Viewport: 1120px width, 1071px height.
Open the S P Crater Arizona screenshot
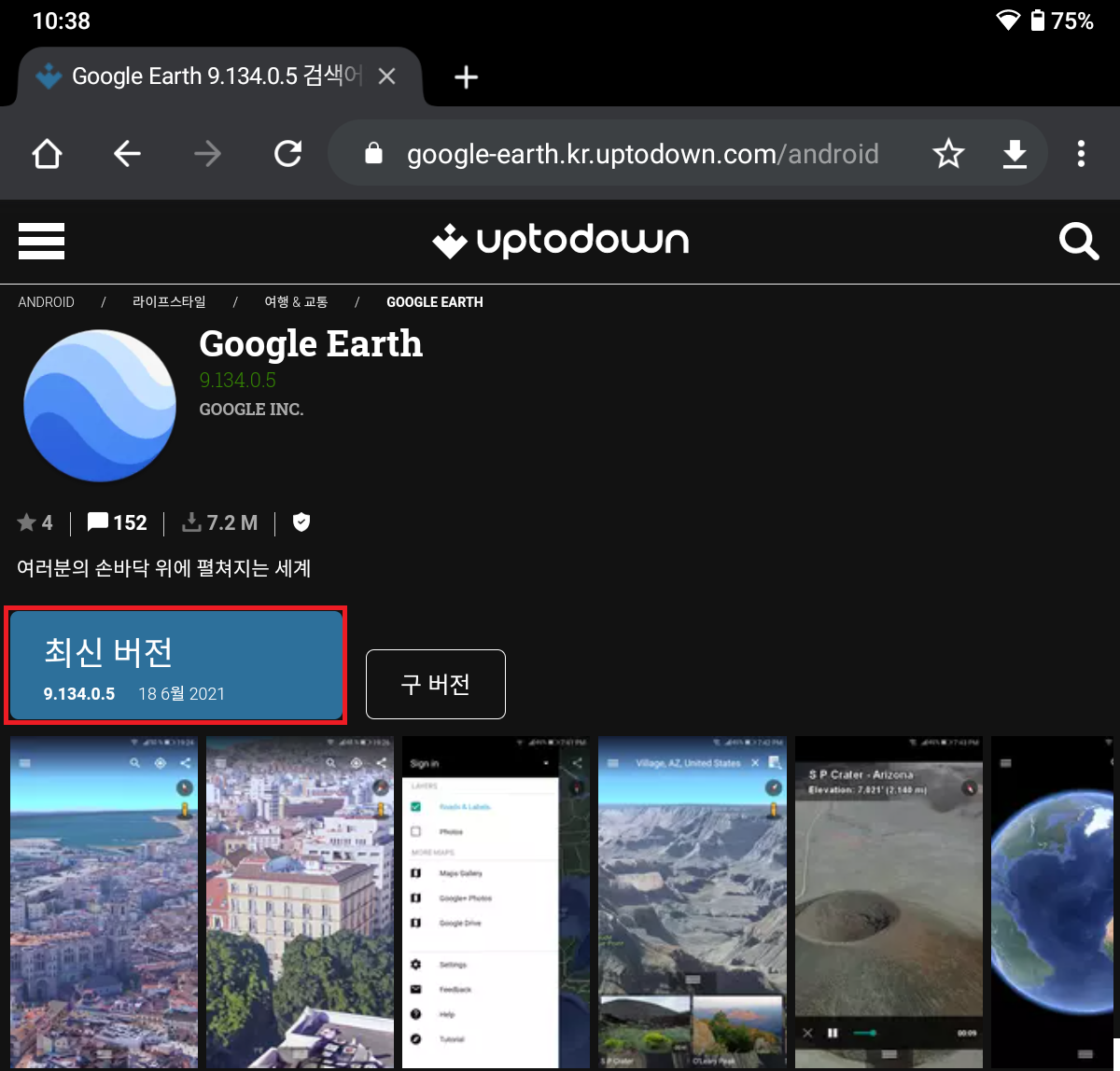(889, 902)
